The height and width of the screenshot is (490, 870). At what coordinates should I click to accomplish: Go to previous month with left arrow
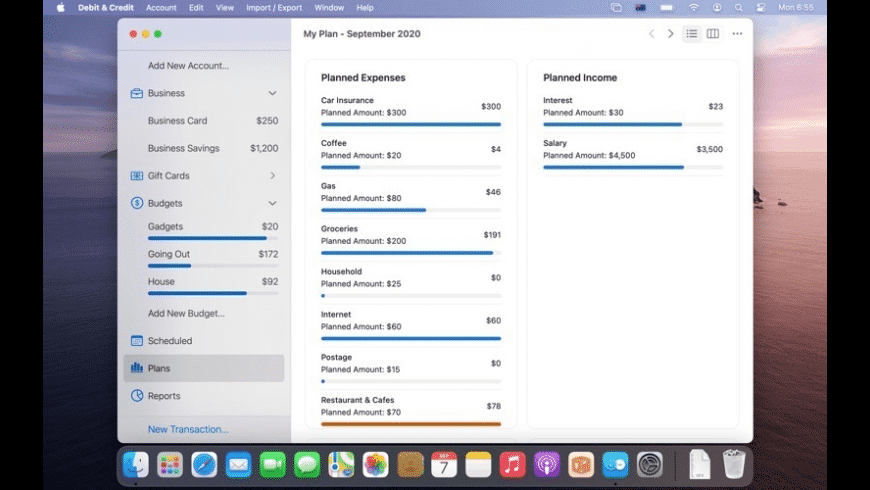(x=652, y=34)
